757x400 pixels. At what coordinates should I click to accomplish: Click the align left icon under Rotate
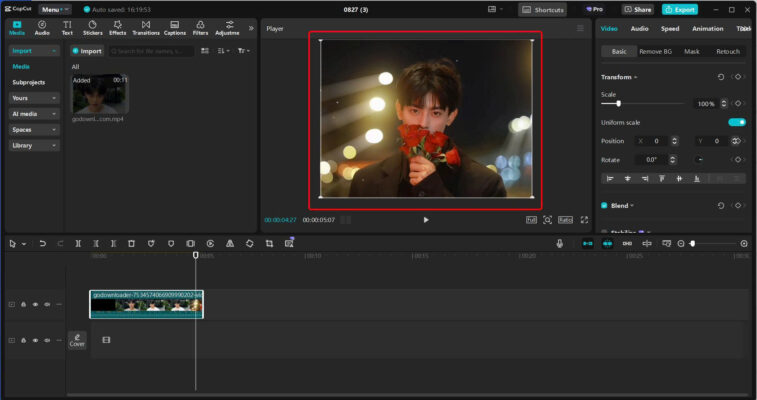point(610,179)
